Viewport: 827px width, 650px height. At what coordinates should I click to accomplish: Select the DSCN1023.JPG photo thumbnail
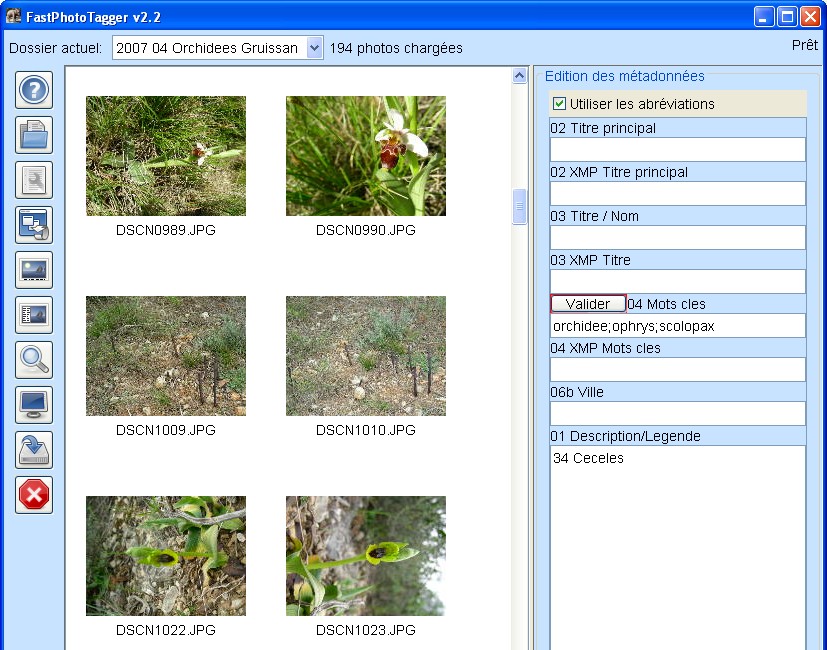tap(366, 556)
